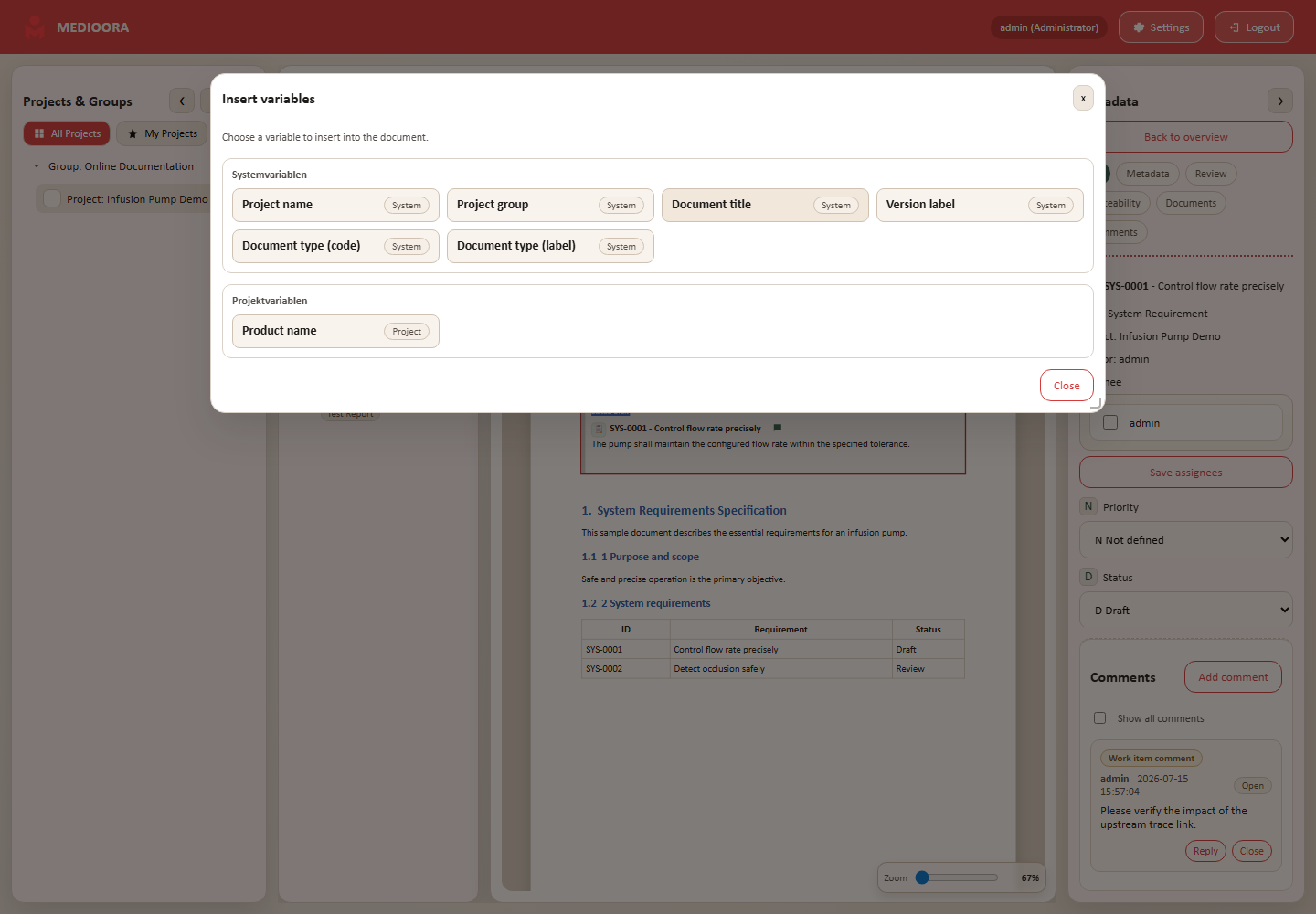Click the N priority icon
Viewport: 1316px width, 914px height.
point(1088,506)
